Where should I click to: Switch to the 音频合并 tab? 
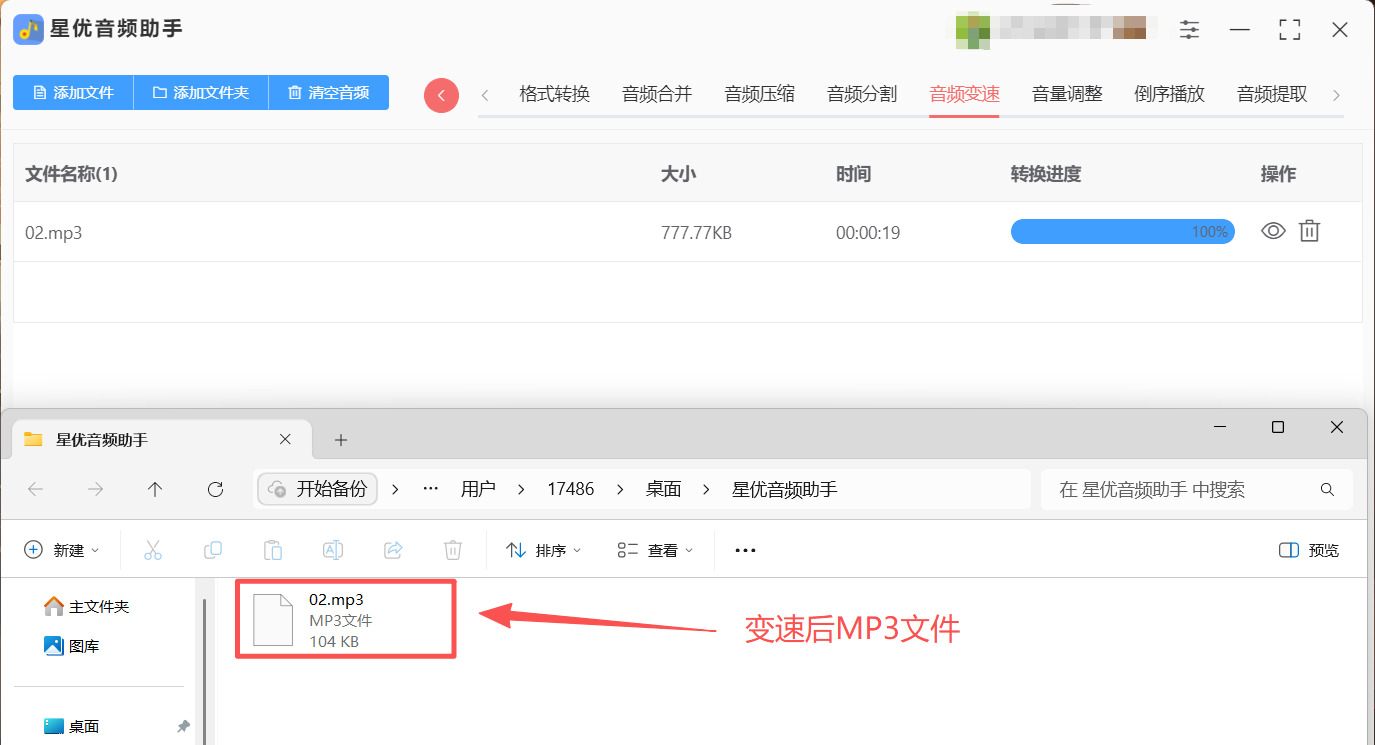pos(657,94)
